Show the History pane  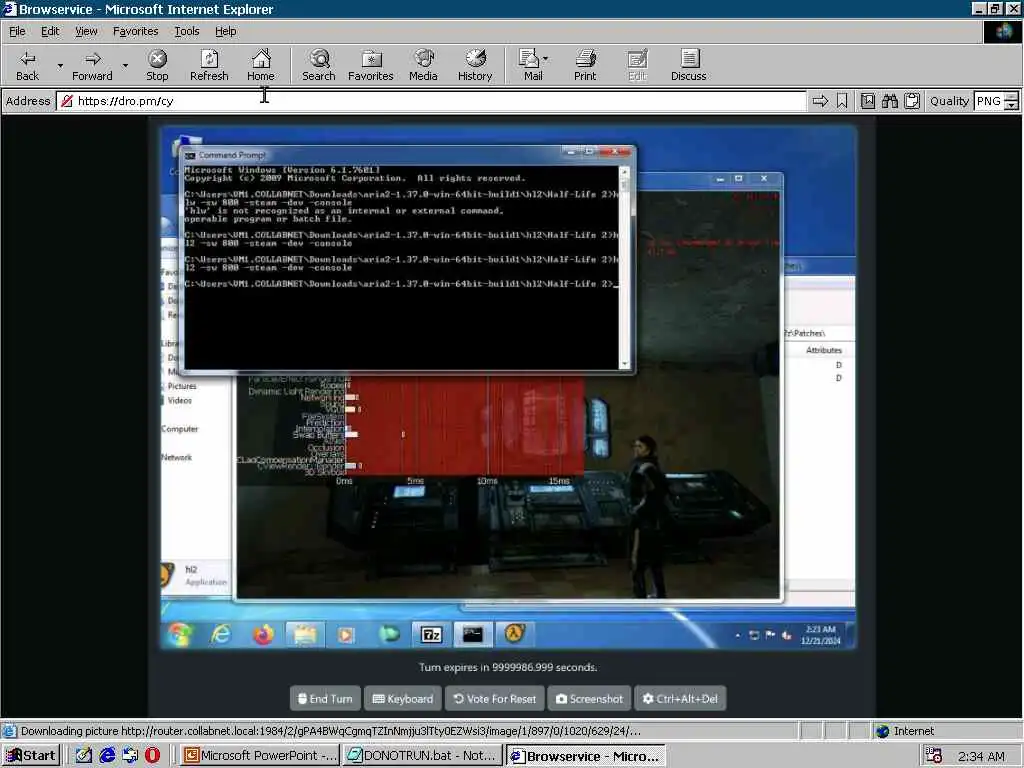[475, 65]
